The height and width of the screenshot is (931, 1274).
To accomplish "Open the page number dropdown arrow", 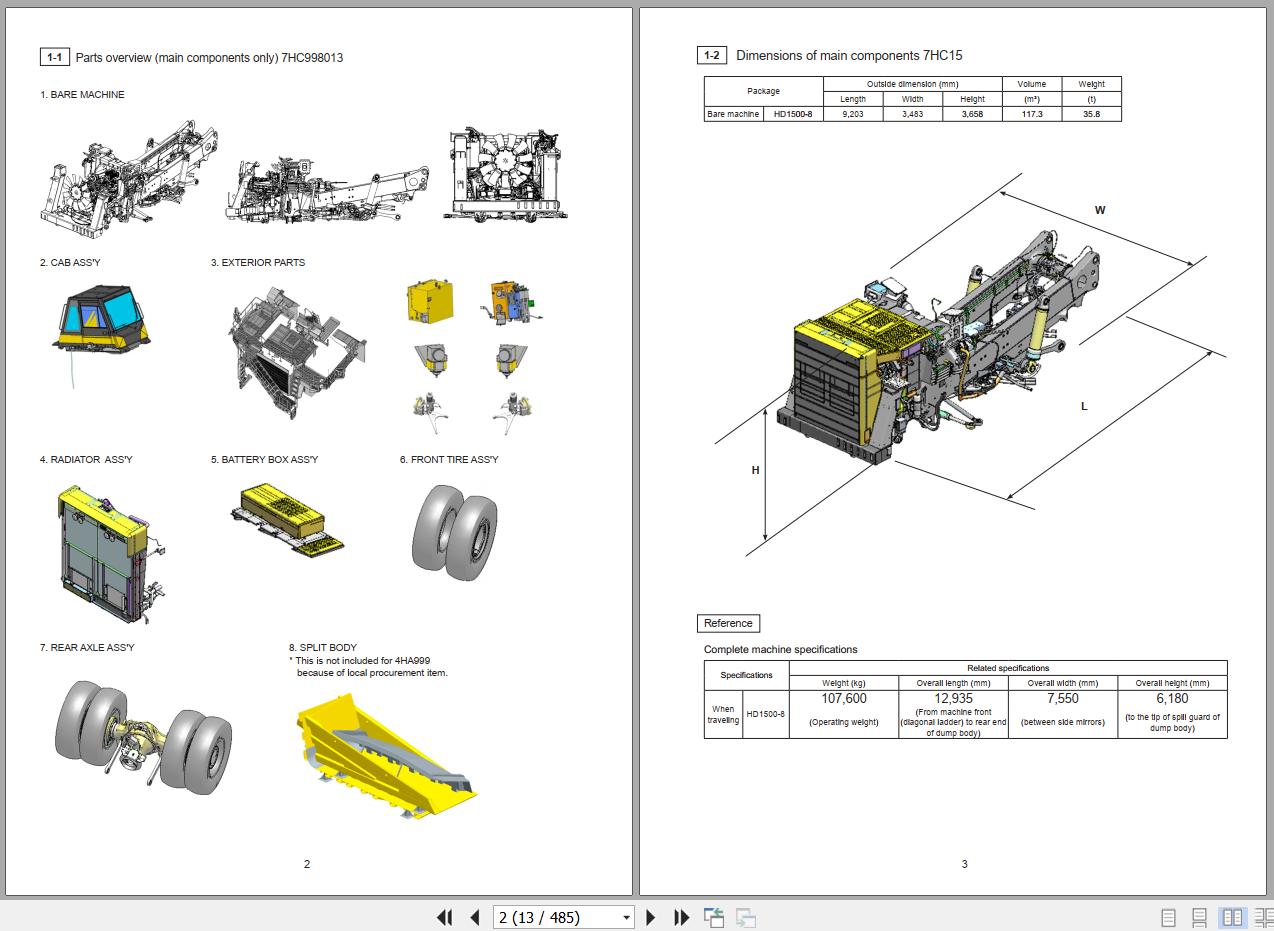I will point(626,917).
